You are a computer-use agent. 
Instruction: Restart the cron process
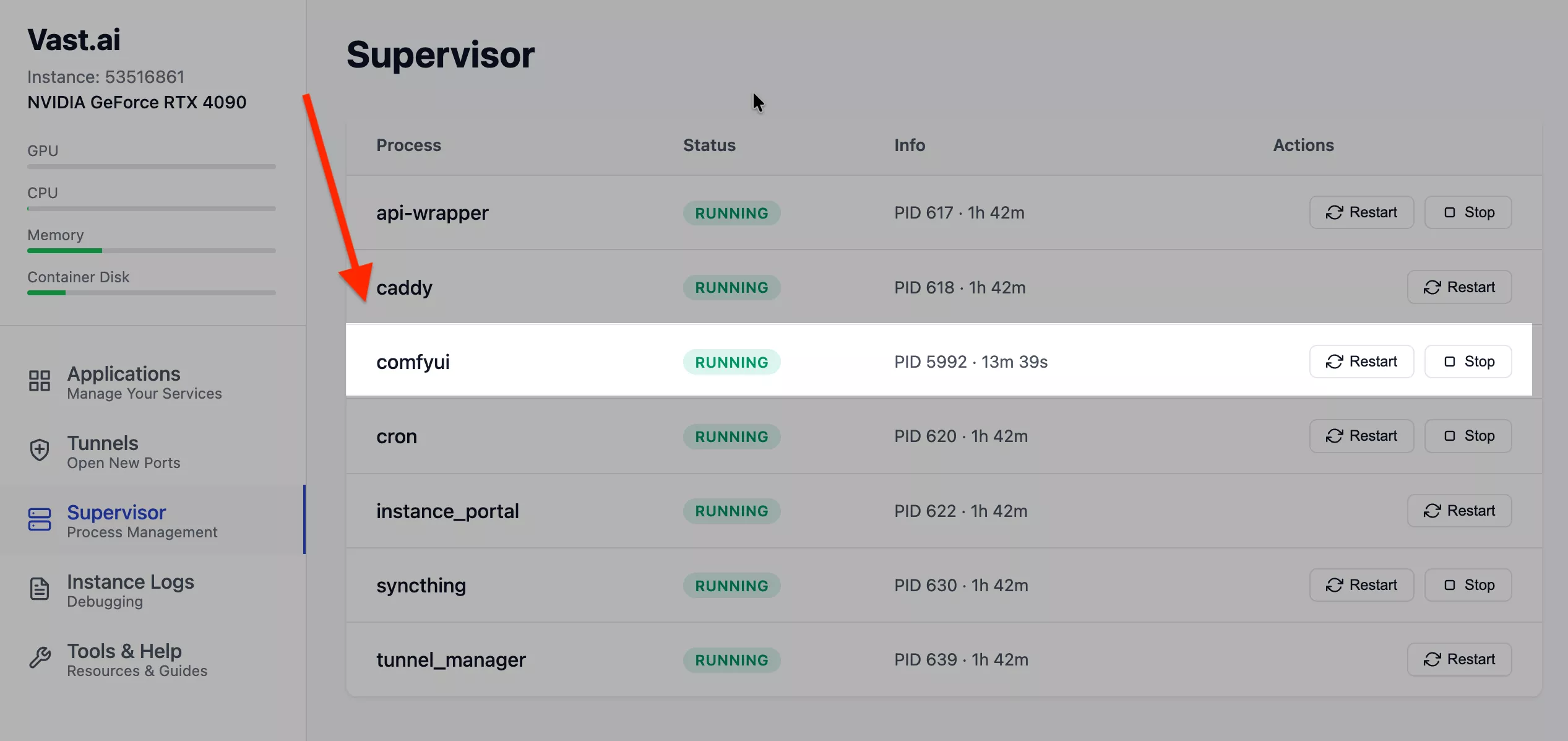(x=1361, y=436)
